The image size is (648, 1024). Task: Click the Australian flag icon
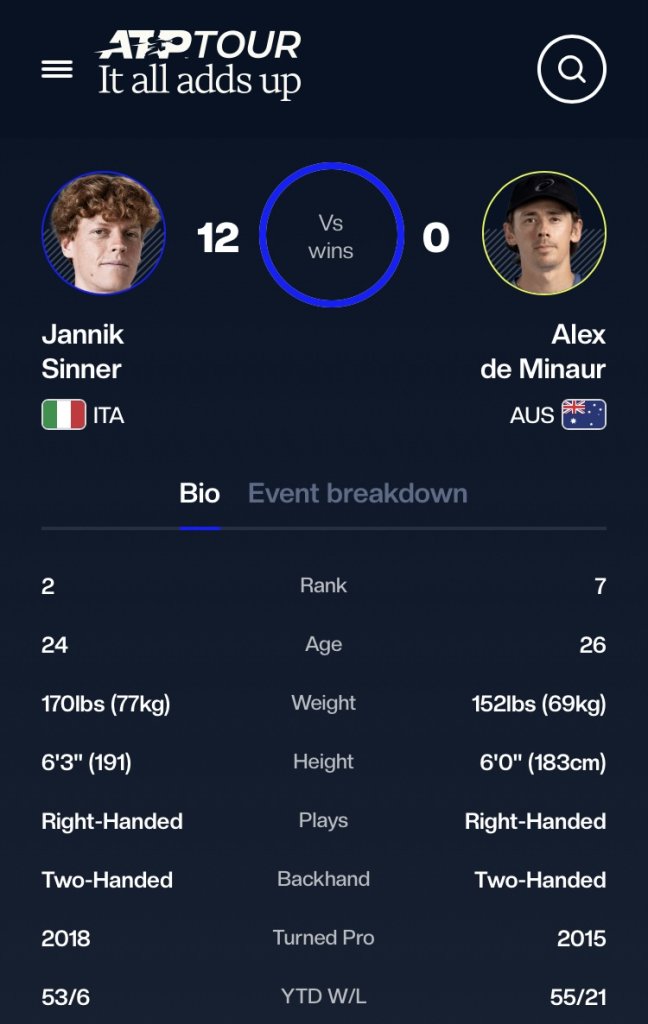coord(584,415)
